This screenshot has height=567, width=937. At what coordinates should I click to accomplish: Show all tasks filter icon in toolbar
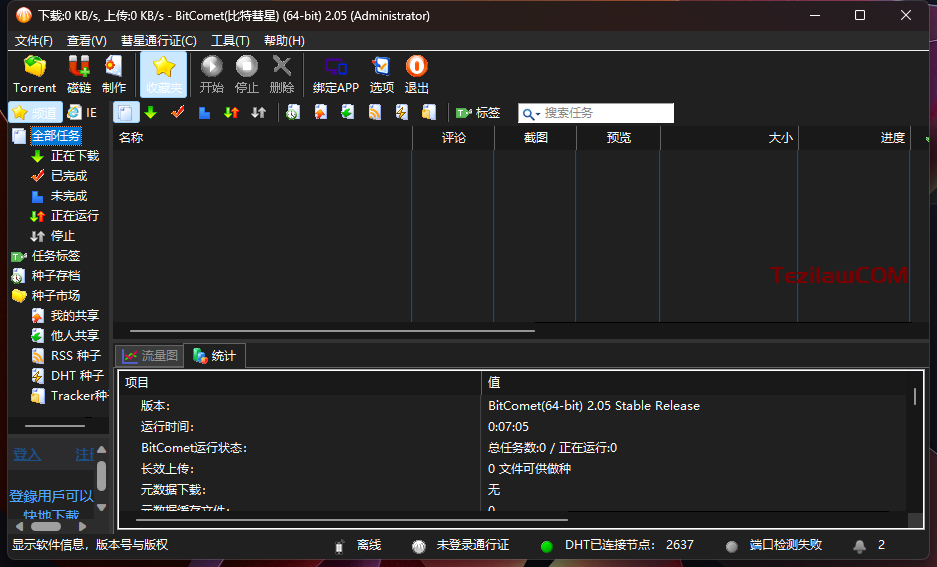[125, 112]
